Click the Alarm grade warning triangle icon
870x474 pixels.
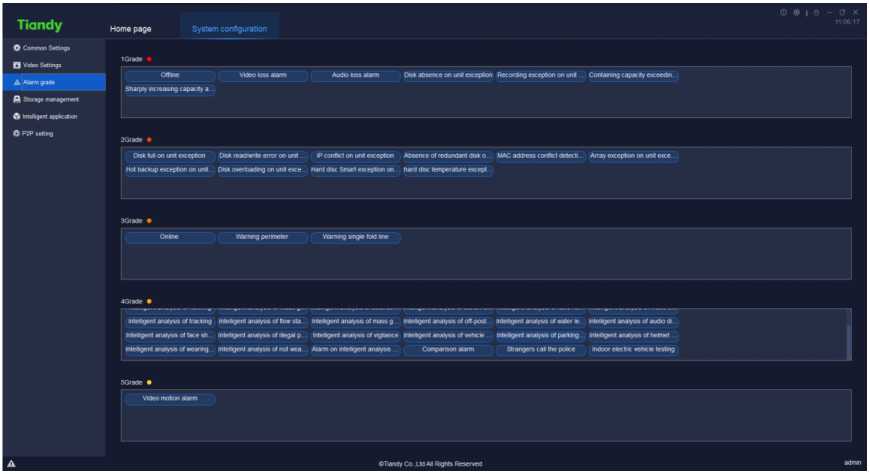16,82
